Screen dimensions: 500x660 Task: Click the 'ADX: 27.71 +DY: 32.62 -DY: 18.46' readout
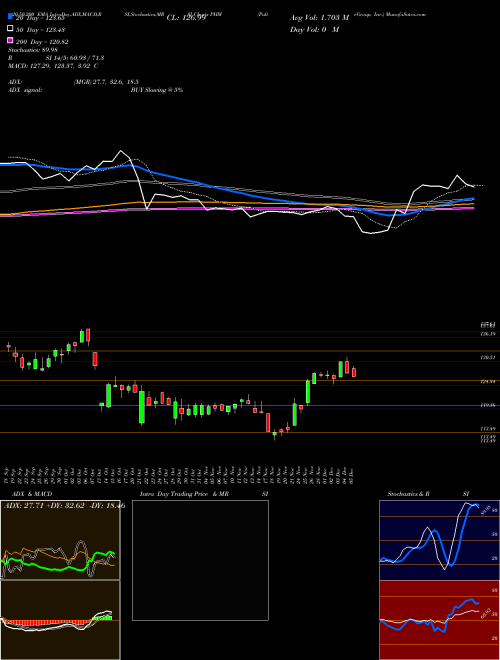(x=64, y=505)
